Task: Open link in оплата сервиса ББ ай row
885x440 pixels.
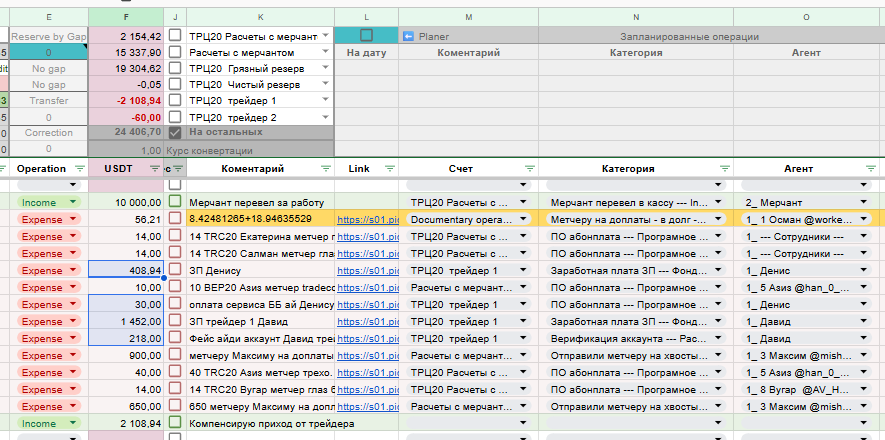Action: point(367,305)
